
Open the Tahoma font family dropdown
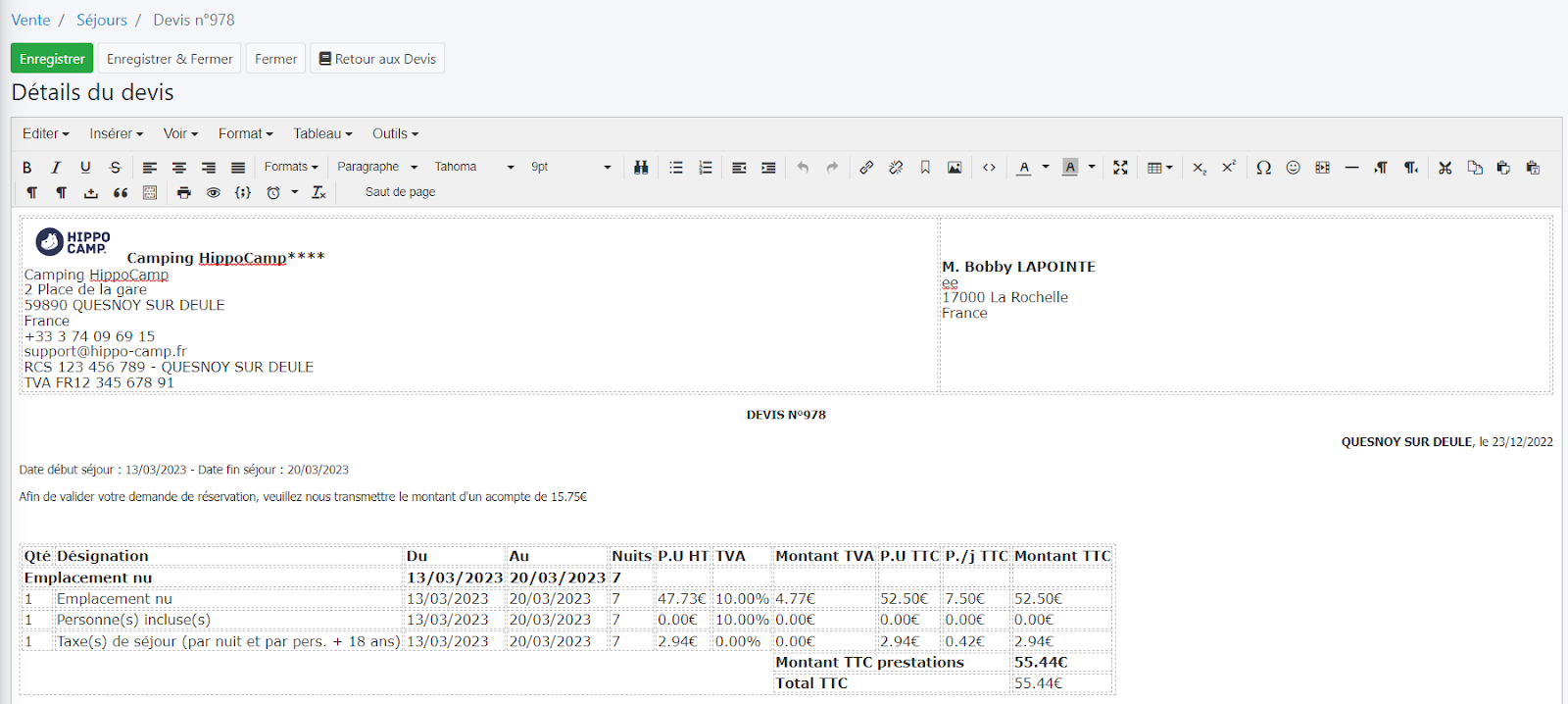pos(474,168)
